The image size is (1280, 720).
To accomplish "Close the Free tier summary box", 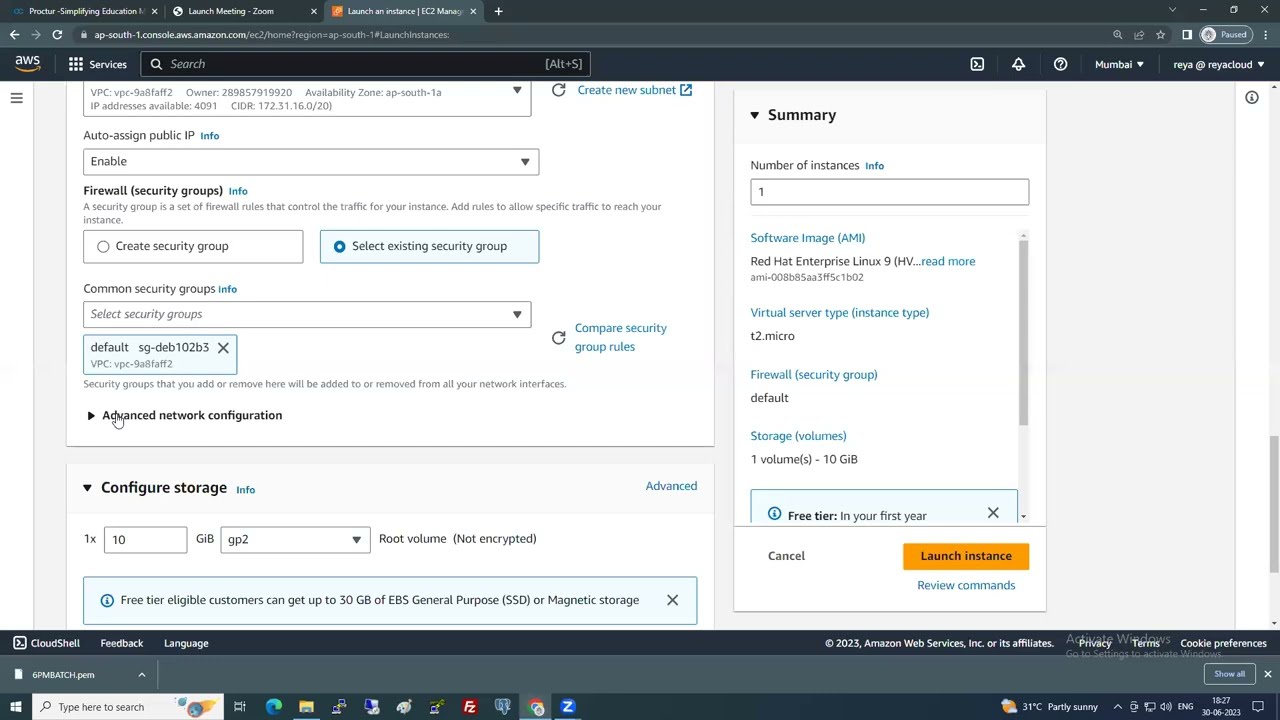I will pyautogui.click(x=993, y=513).
